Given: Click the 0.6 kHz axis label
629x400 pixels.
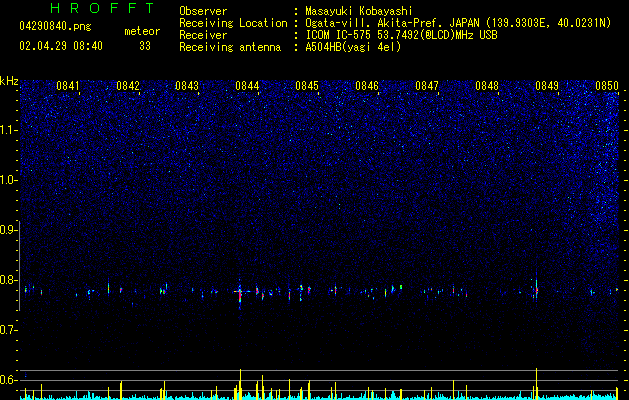Looking at the screenshot, I should pyautogui.click(x=8, y=380).
